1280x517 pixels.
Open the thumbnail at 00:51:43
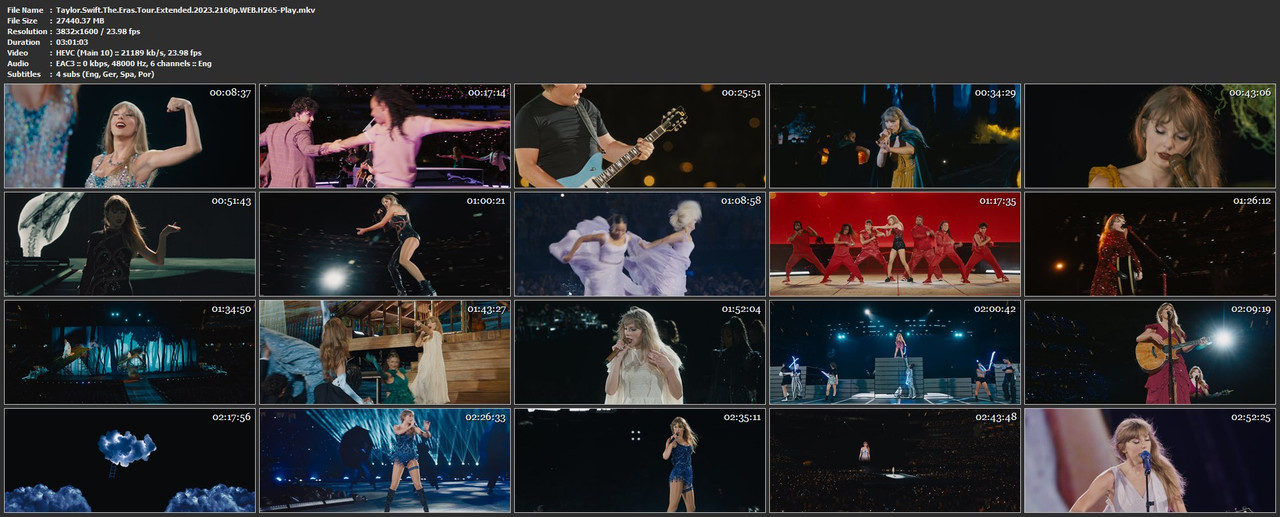pos(130,244)
